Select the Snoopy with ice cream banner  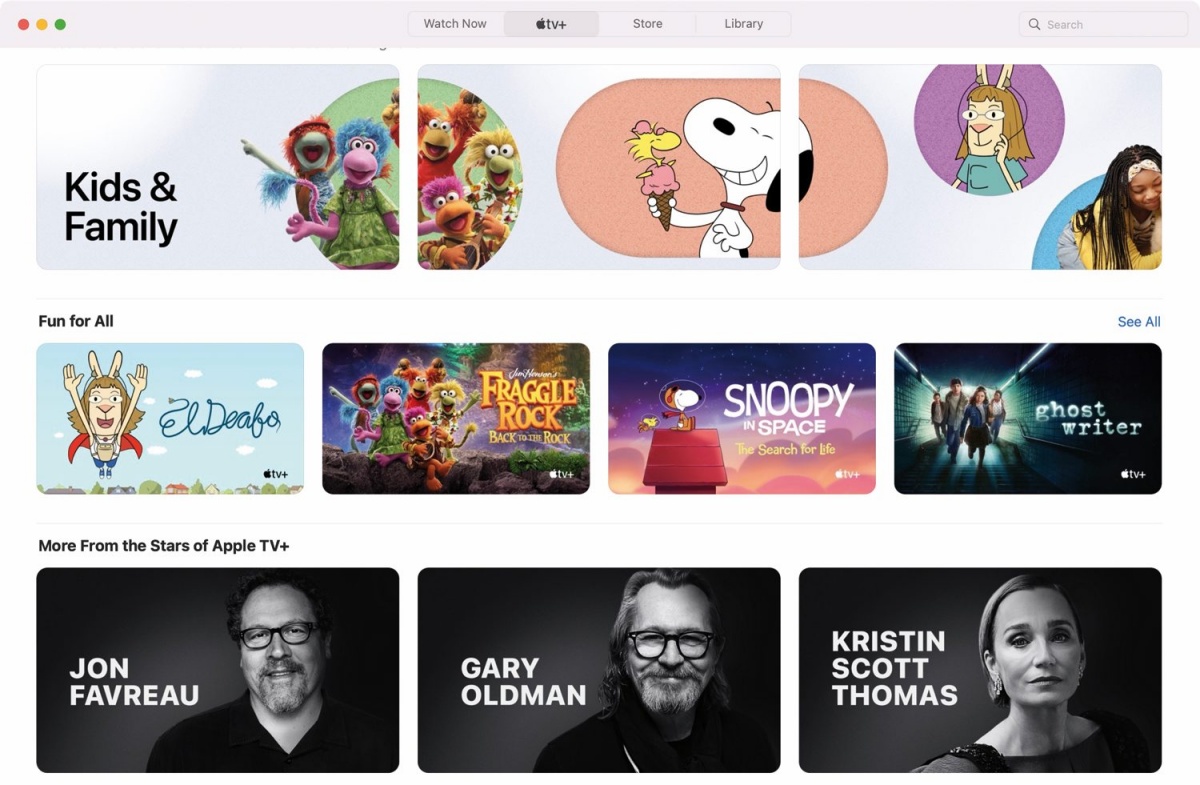[x=599, y=167]
